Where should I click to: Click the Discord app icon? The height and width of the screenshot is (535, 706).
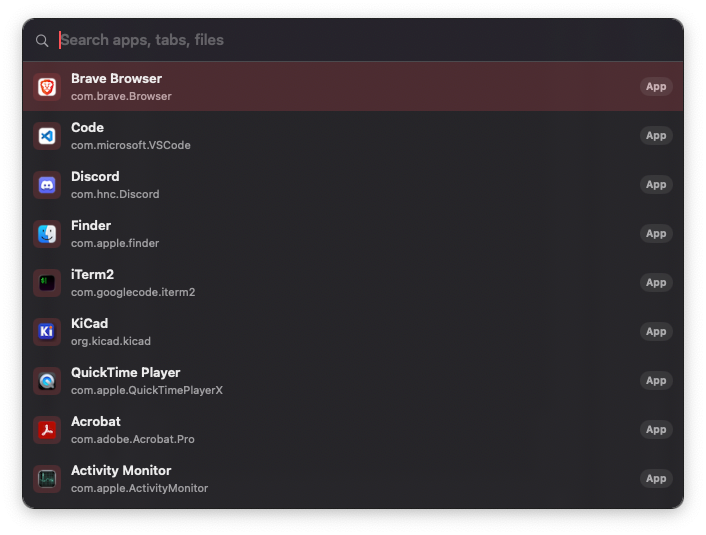click(47, 185)
